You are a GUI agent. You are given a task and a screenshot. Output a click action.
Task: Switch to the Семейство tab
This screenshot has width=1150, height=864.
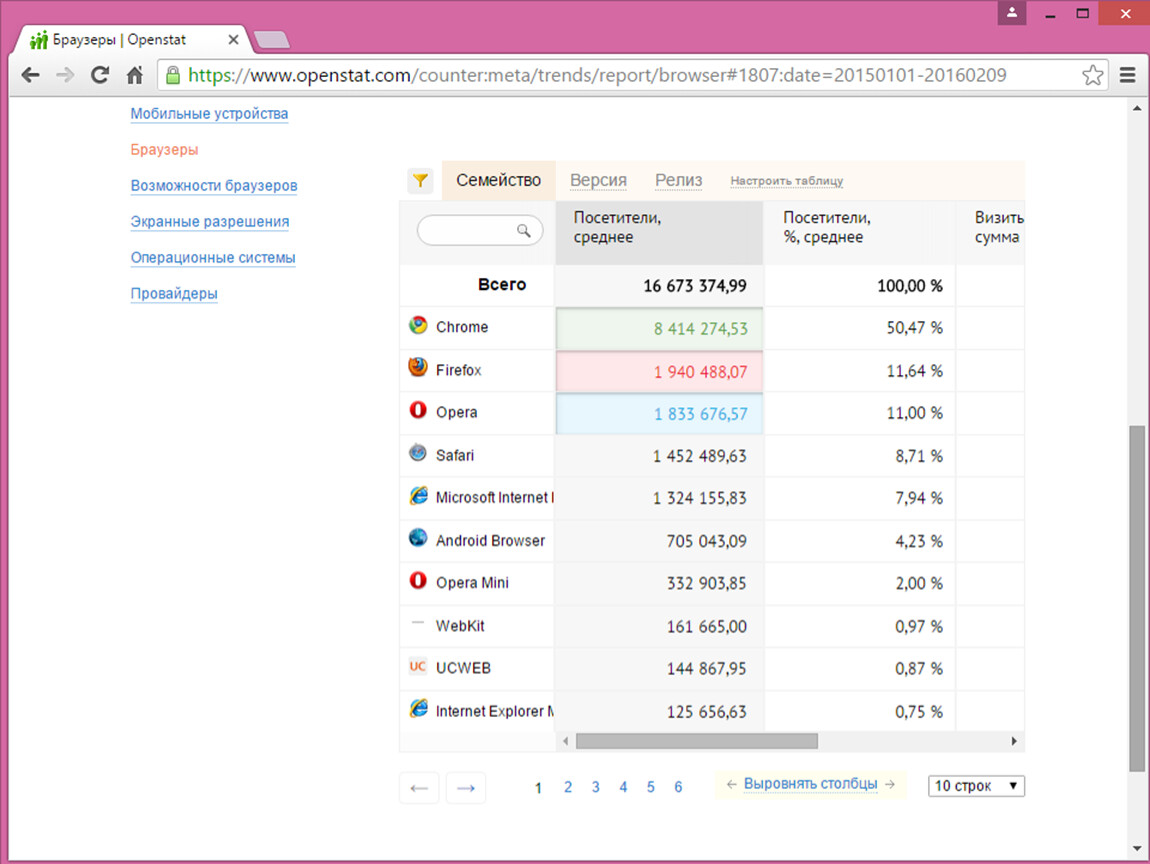[499, 180]
